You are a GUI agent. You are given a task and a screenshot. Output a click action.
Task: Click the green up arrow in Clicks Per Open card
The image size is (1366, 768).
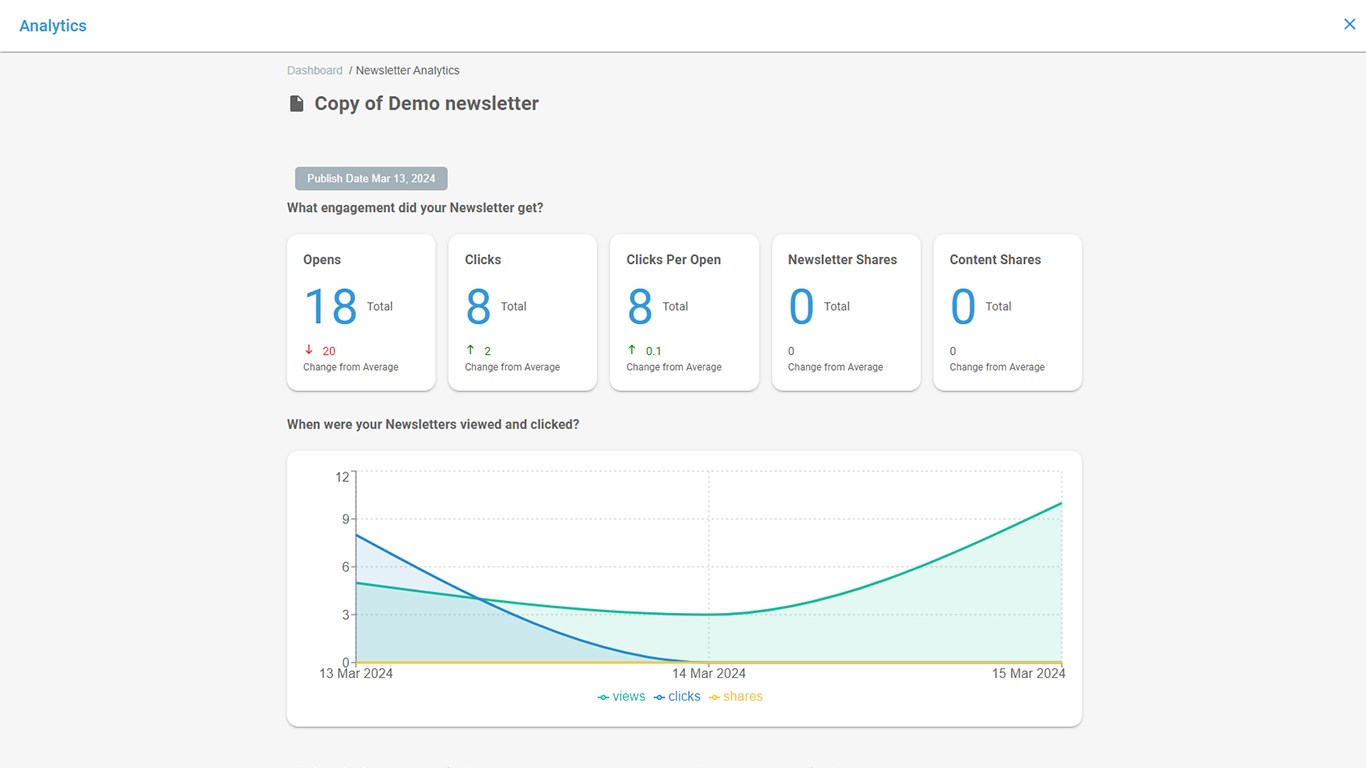point(632,350)
